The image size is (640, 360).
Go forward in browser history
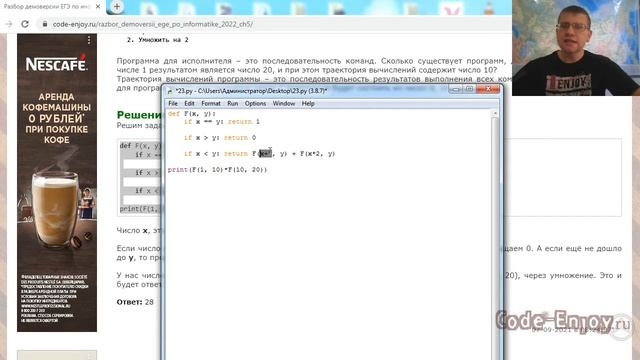point(9,24)
